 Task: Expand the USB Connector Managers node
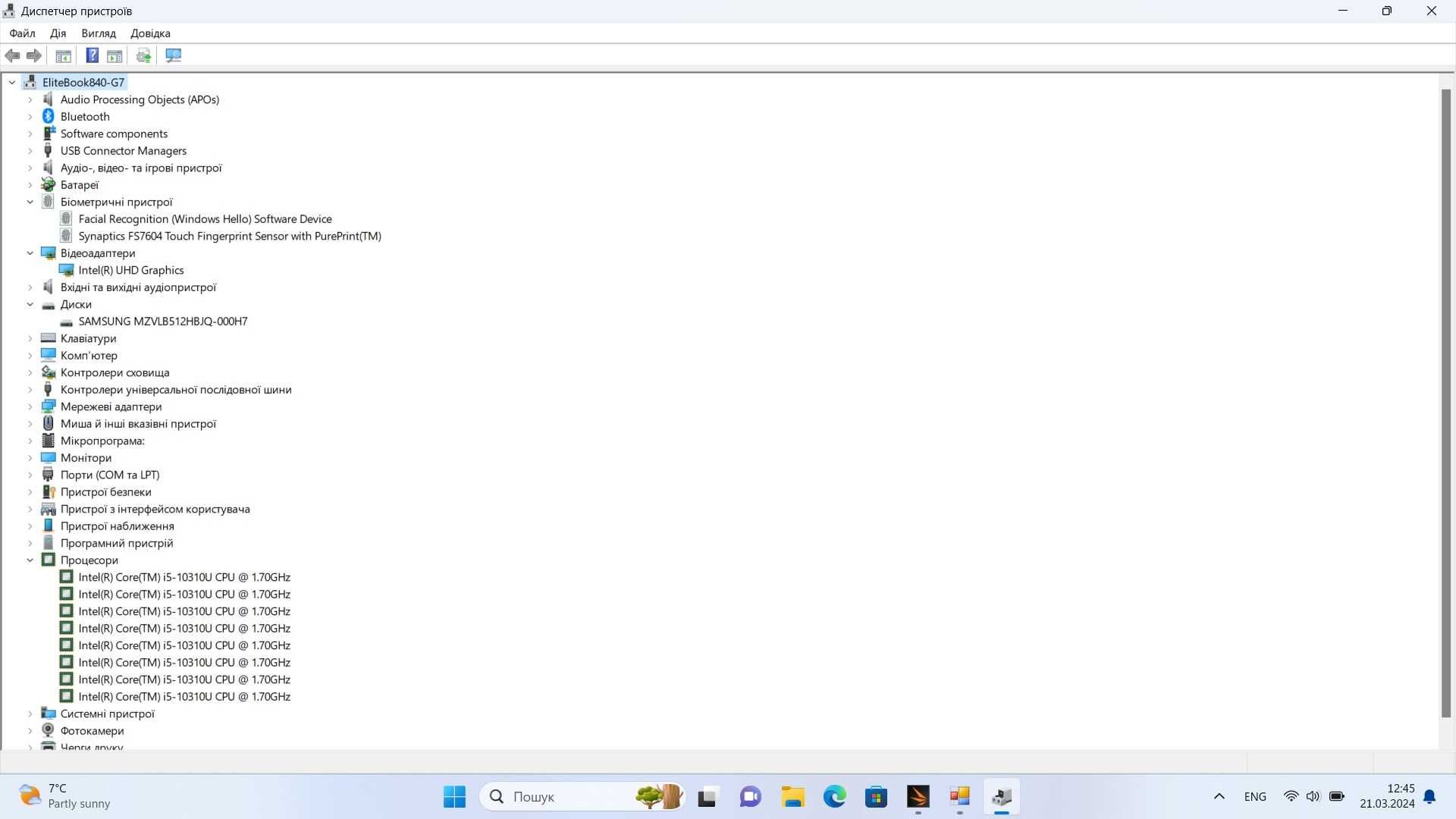[30, 151]
